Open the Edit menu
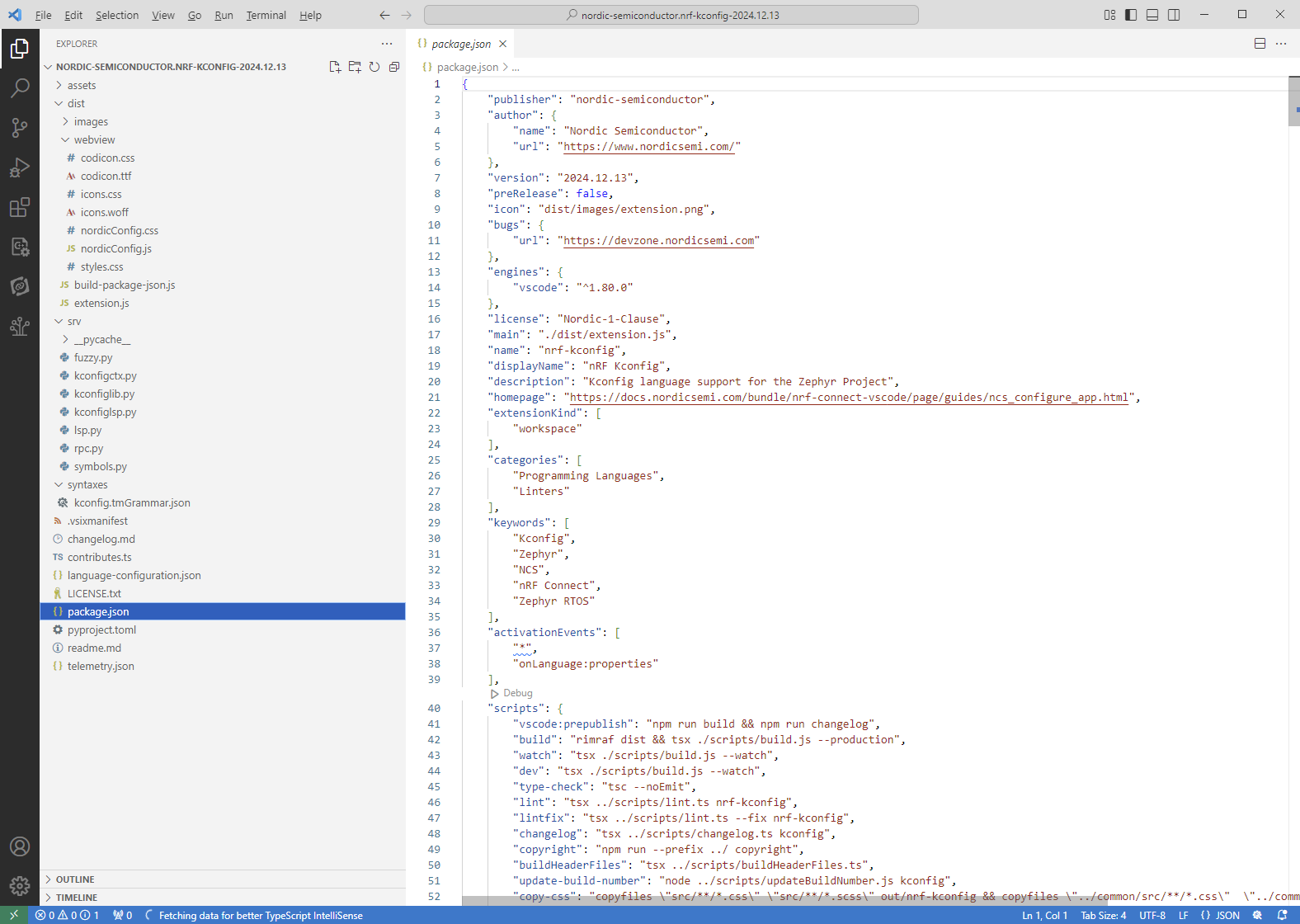 click(x=73, y=15)
